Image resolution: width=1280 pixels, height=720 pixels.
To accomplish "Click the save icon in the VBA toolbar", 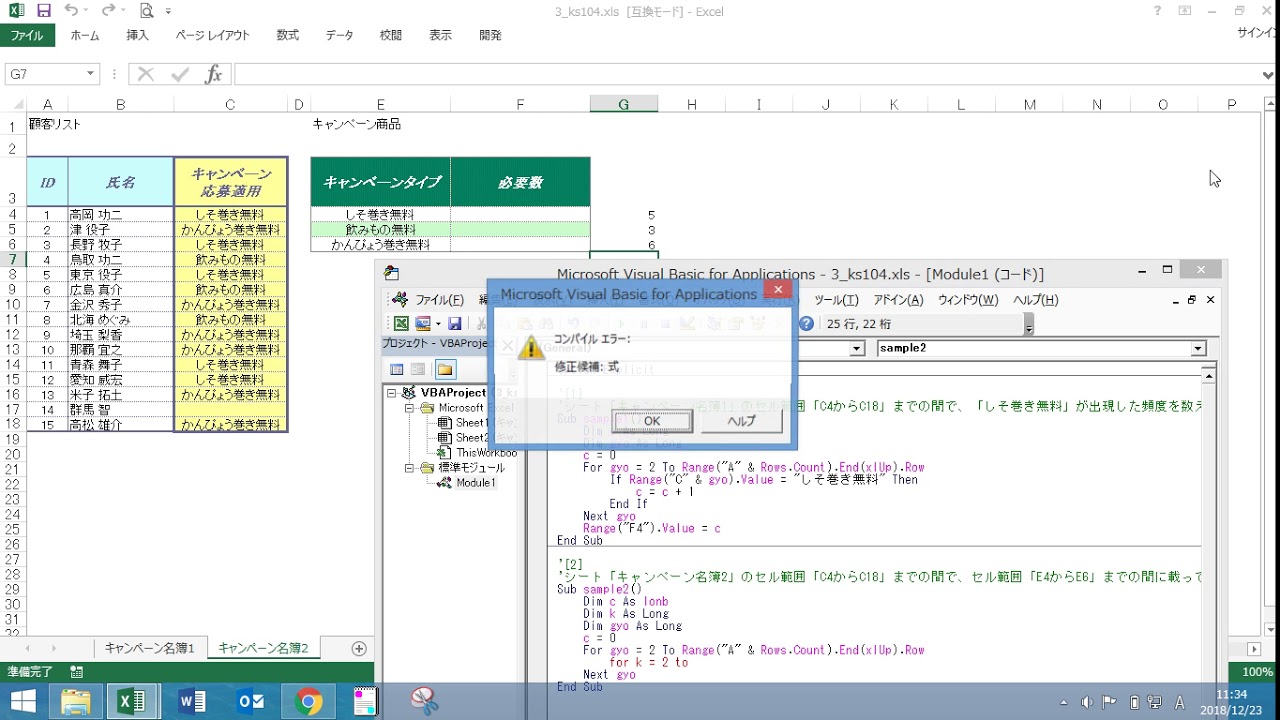I will (x=455, y=323).
